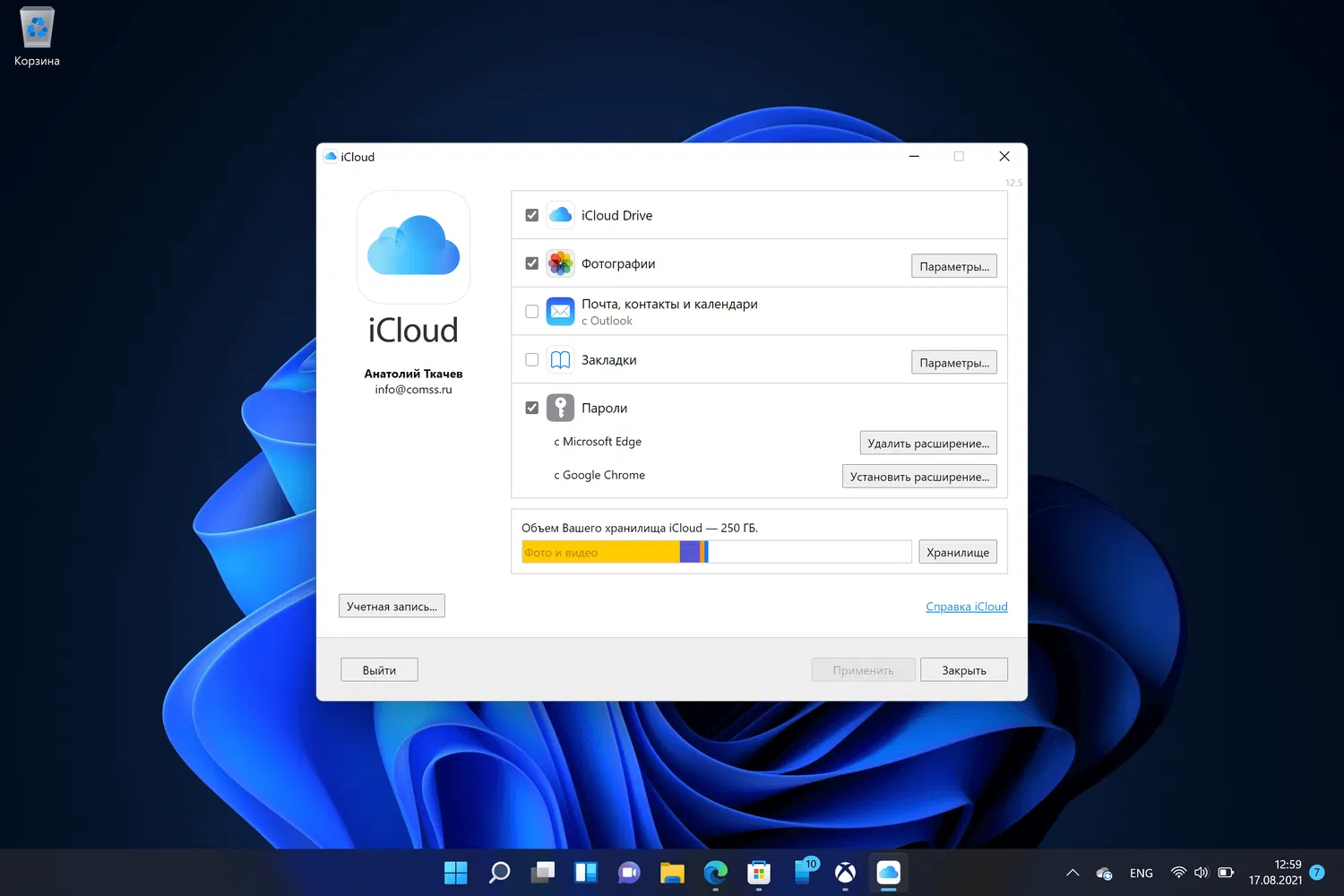
Task: Open Параметры for Закладки
Action: click(x=954, y=363)
